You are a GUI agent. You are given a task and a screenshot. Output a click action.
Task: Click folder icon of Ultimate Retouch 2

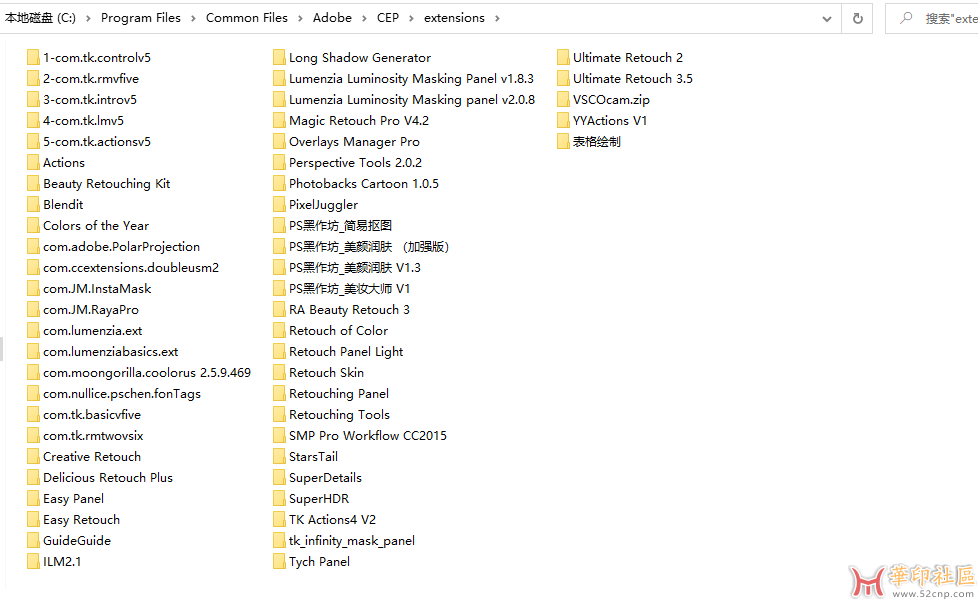click(563, 57)
